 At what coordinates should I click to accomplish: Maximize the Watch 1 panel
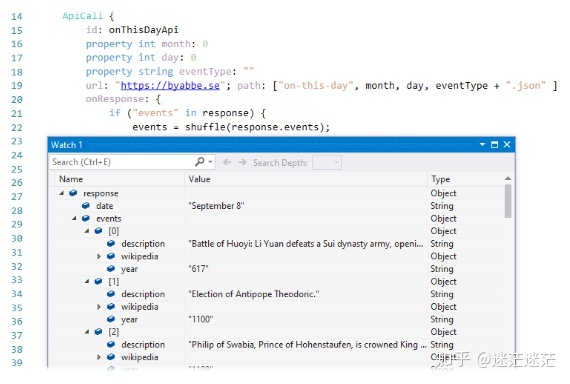494,145
